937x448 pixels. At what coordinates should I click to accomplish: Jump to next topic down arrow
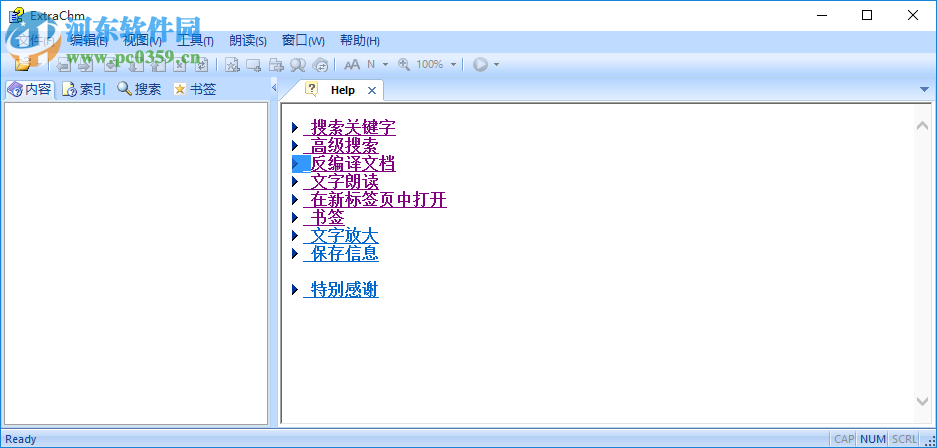(136, 65)
